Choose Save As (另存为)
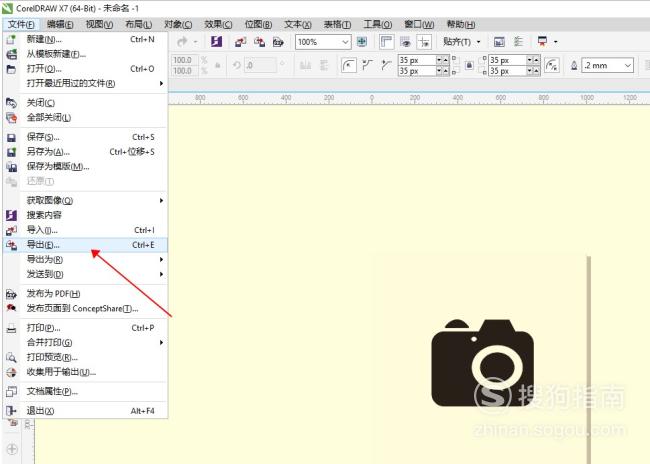 [85, 152]
